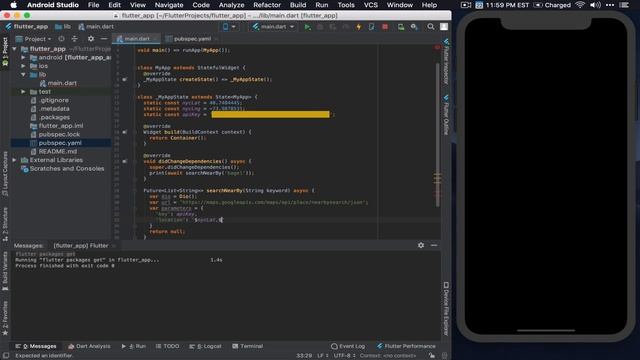Hide the Project panel with minus icon
The image size is (640, 360).
pos(104,39)
